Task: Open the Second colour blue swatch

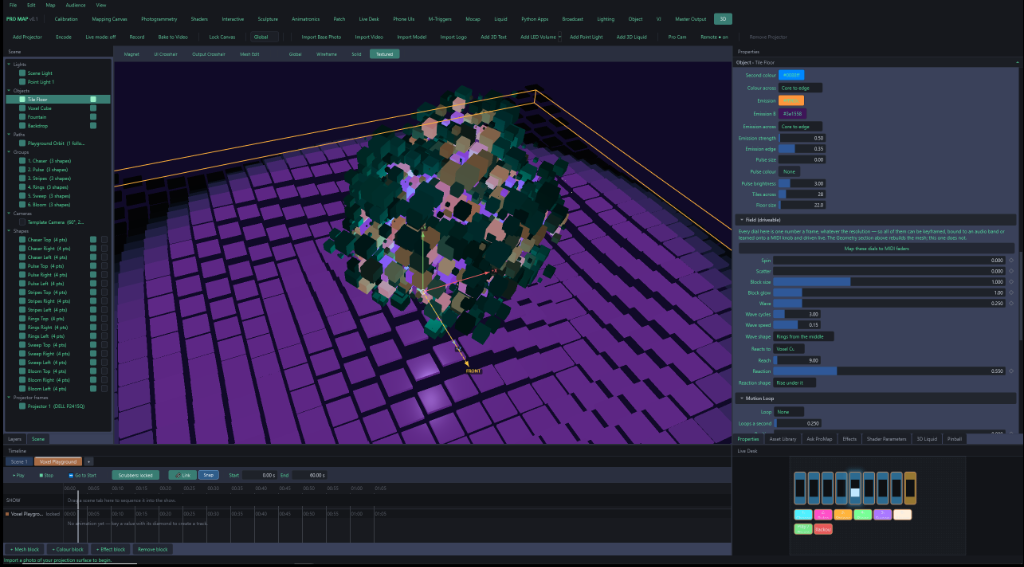Action: pos(791,75)
